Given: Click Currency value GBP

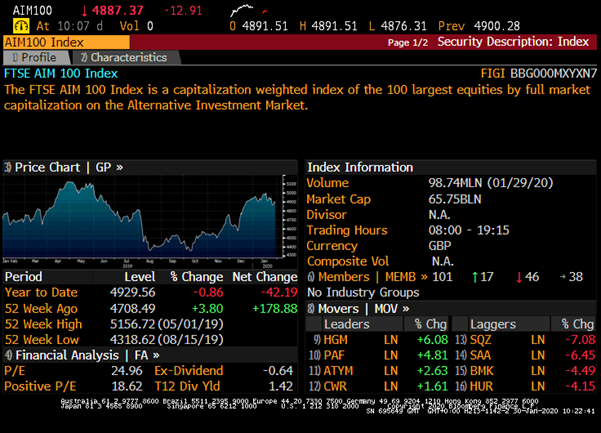Looking at the screenshot, I should (440, 246).
